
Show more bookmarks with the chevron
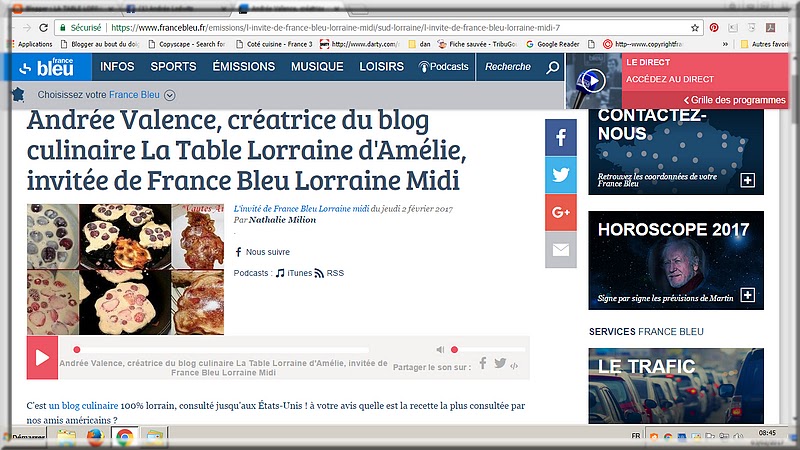725,44
